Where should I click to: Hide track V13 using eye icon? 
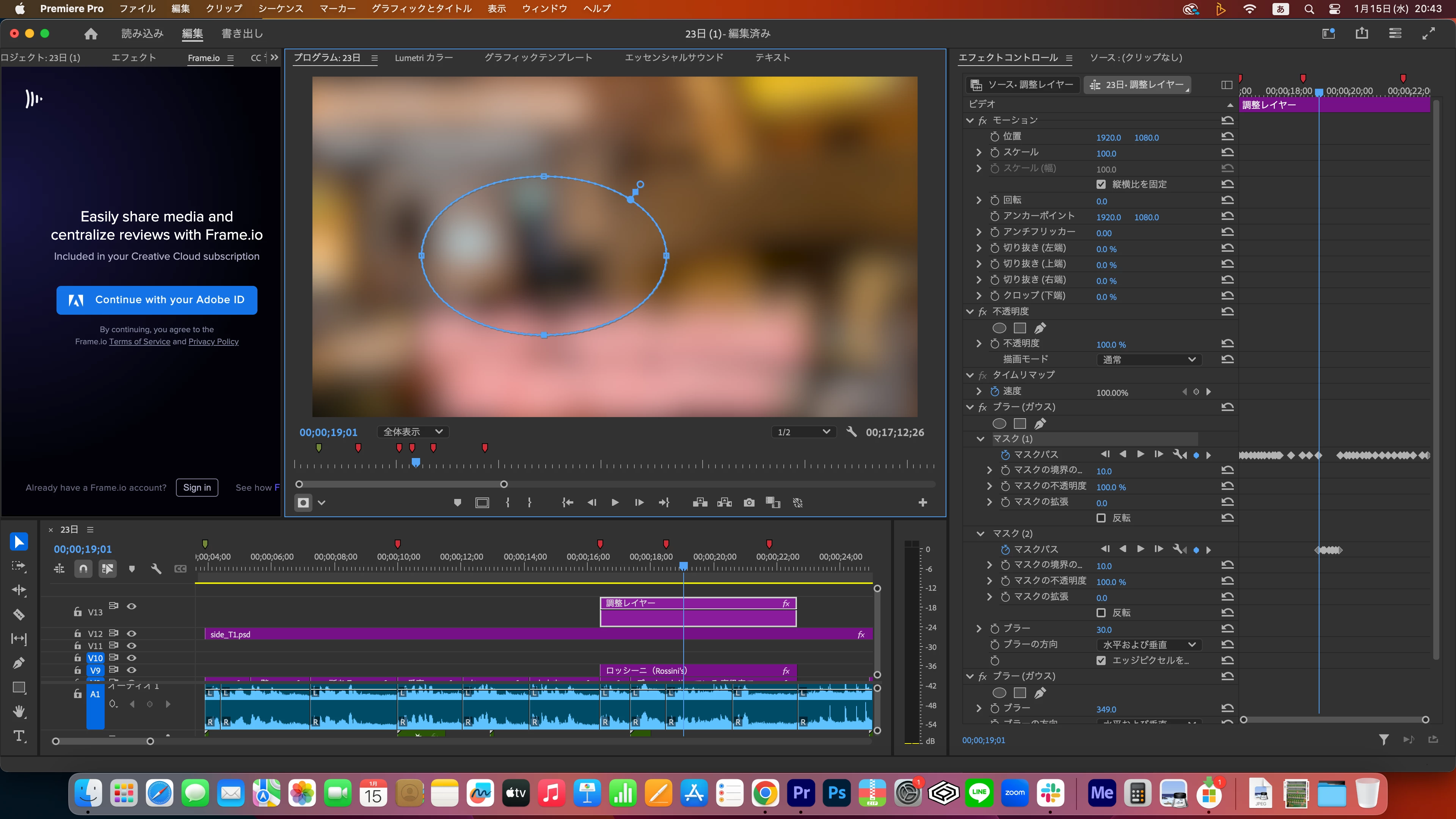pos(132,606)
